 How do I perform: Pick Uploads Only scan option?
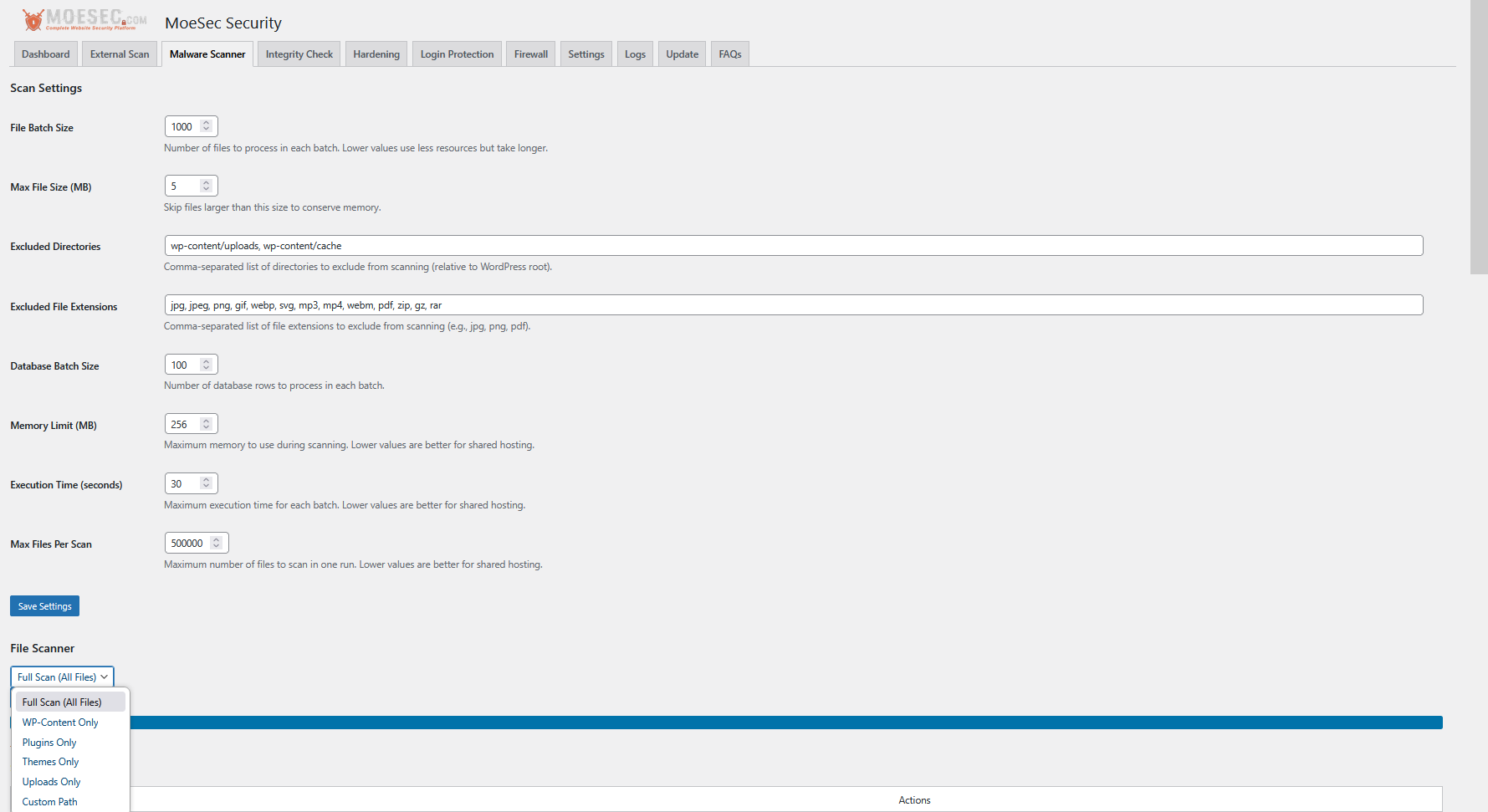[x=52, y=782]
